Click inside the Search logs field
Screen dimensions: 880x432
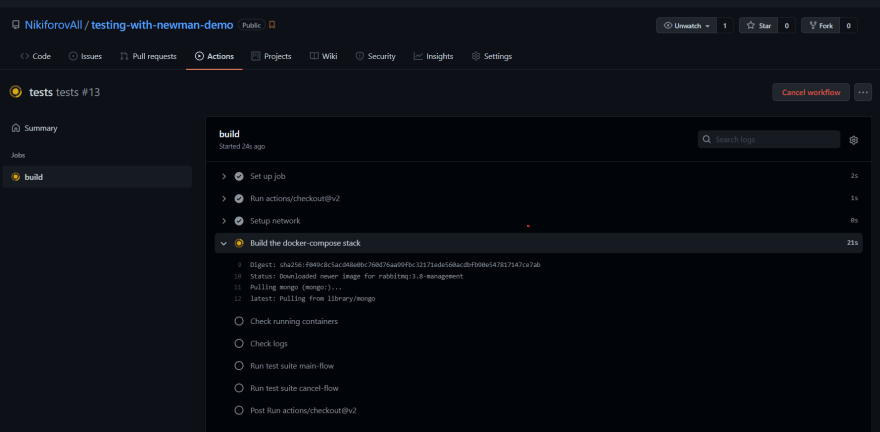click(769, 139)
